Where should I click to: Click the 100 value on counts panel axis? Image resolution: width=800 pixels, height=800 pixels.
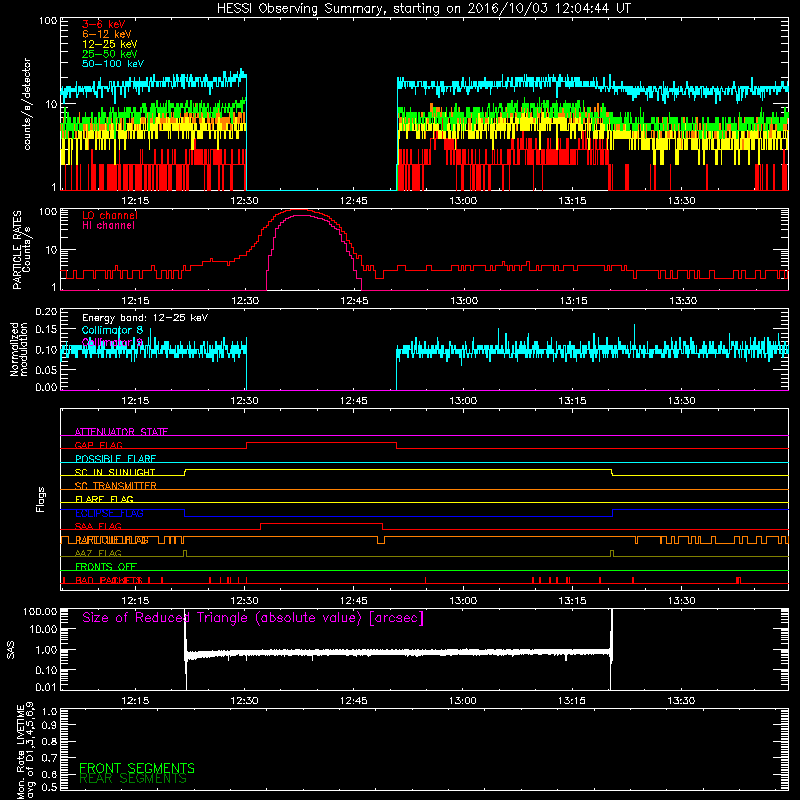[x=48, y=21]
